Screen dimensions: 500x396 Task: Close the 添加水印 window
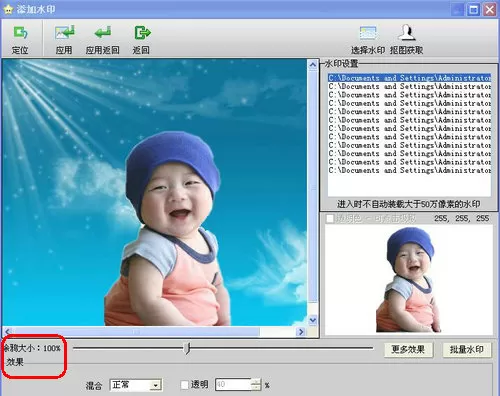pos(489,10)
